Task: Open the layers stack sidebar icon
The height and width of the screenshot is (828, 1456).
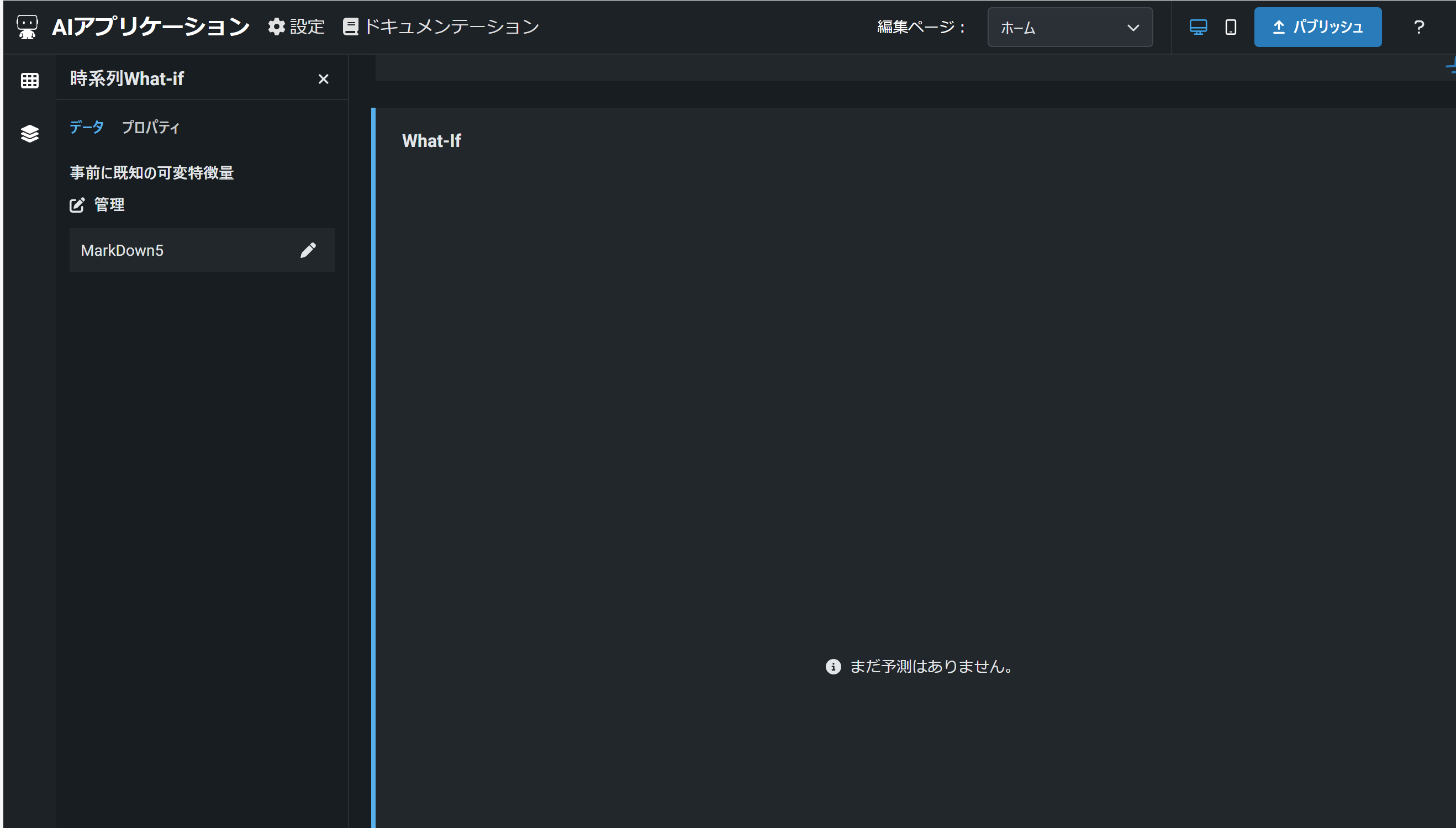Action: pyautogui.click(x=30, y=134)
